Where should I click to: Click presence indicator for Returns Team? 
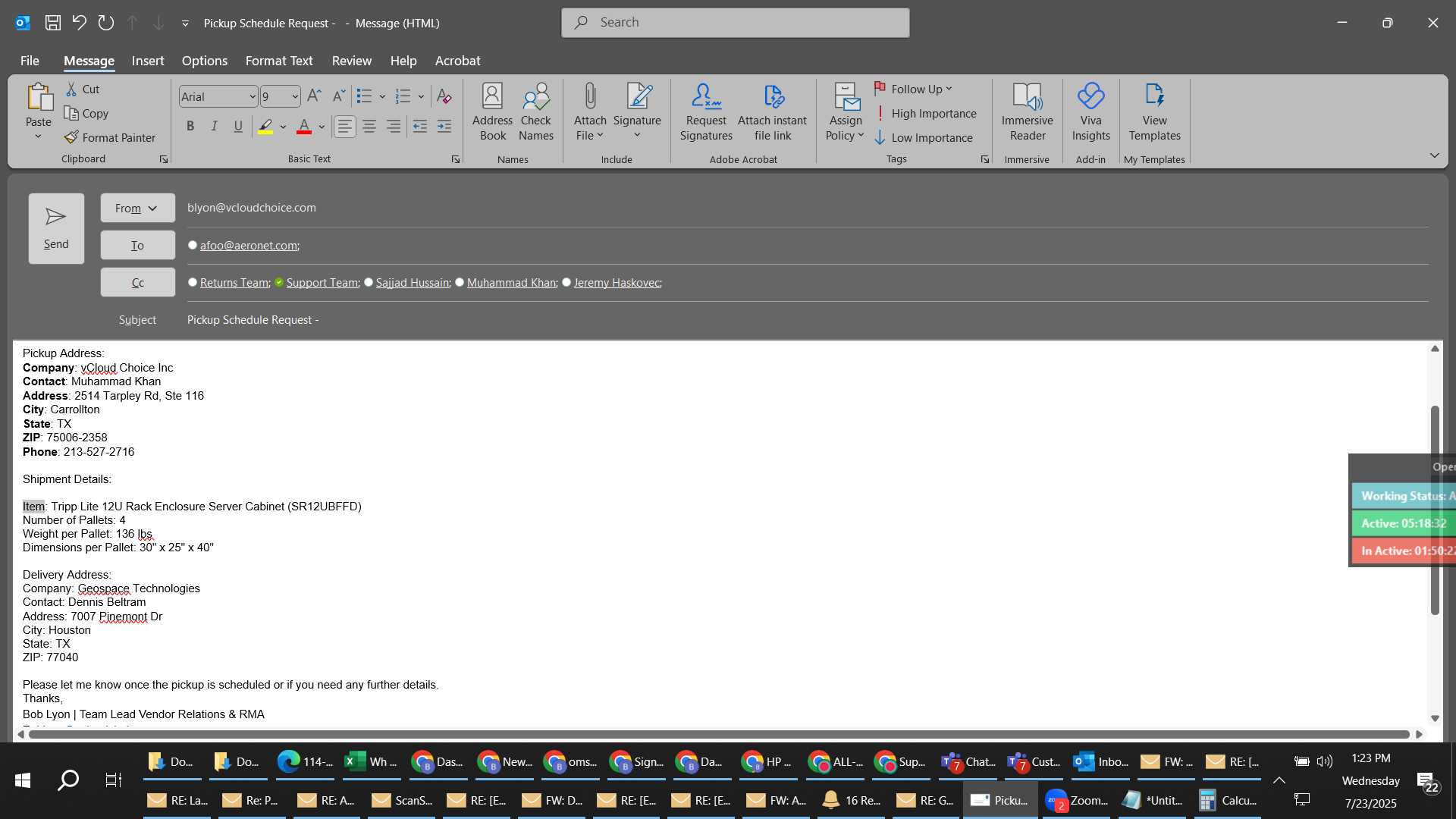pyautogui.click(x=193, y=282)
